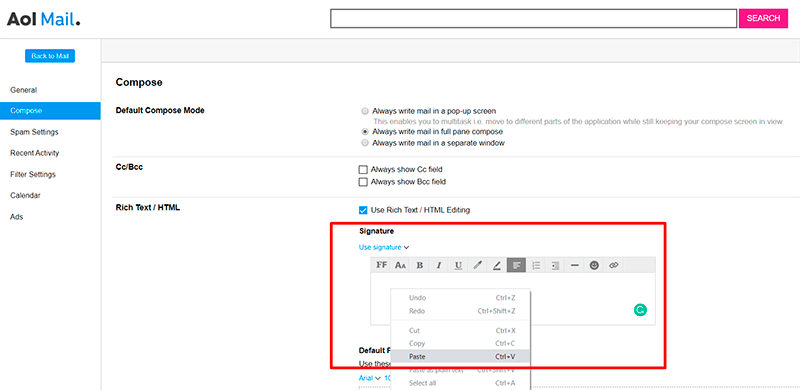800x390 pixels.
Task: Insert a hyperlink with link icon
Action: [x=613, y=265]
